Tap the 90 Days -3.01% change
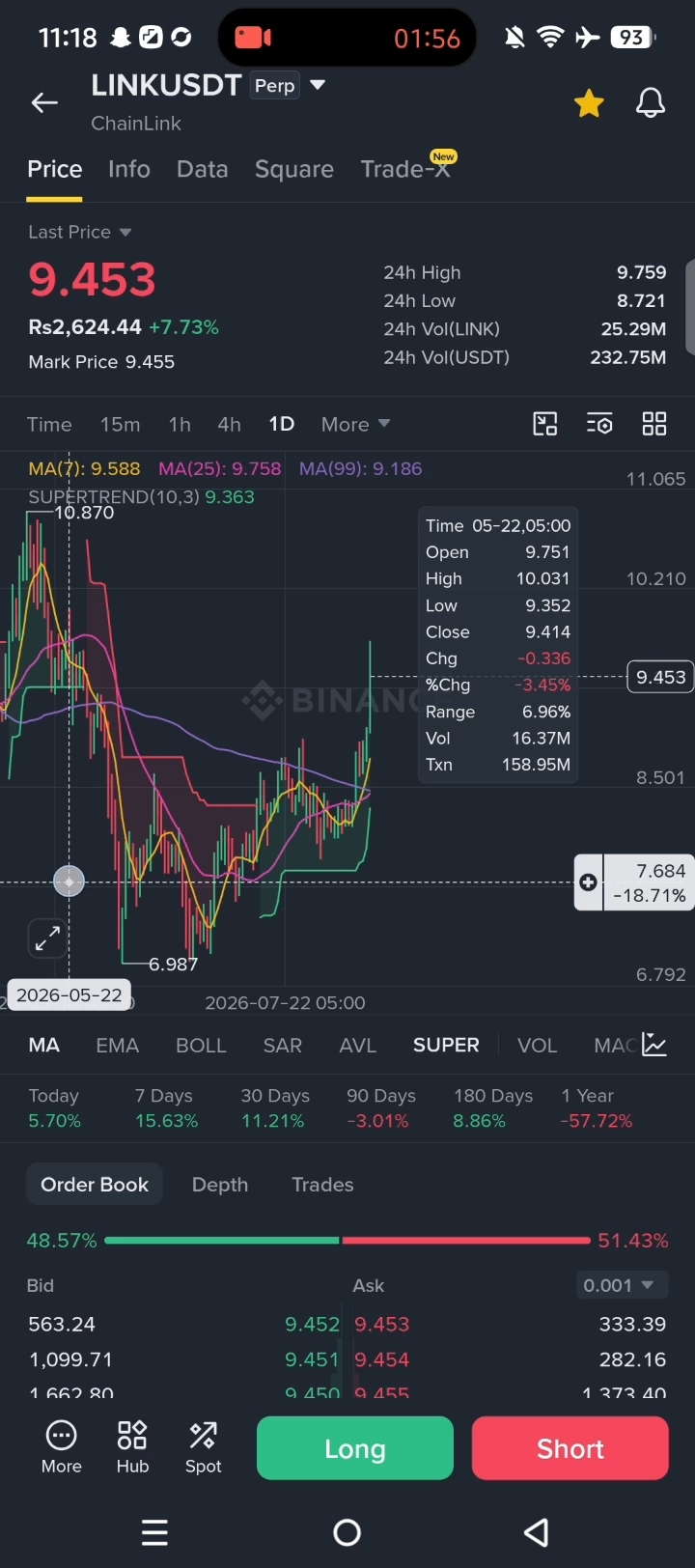This screenshot has height=1568, width=695. point(381,1108)
